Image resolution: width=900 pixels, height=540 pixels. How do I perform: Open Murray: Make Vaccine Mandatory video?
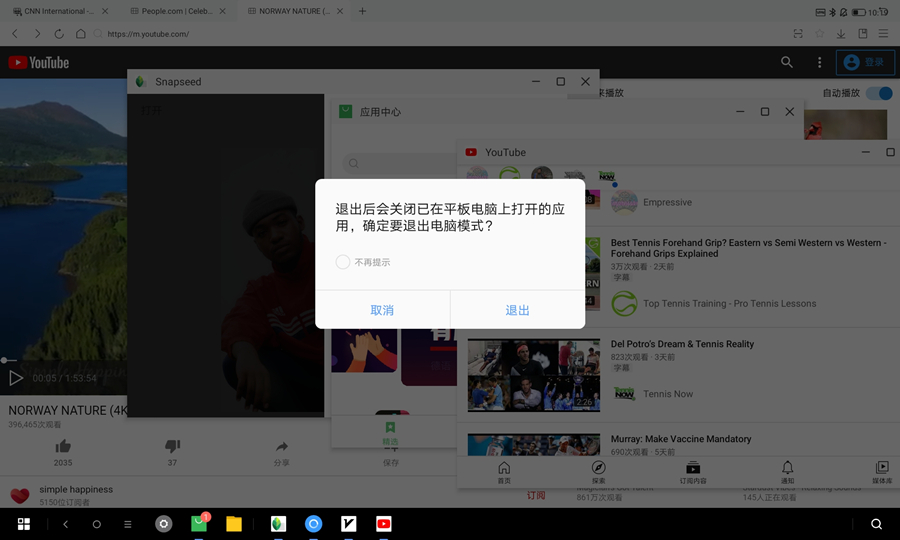tap(681, 439)
